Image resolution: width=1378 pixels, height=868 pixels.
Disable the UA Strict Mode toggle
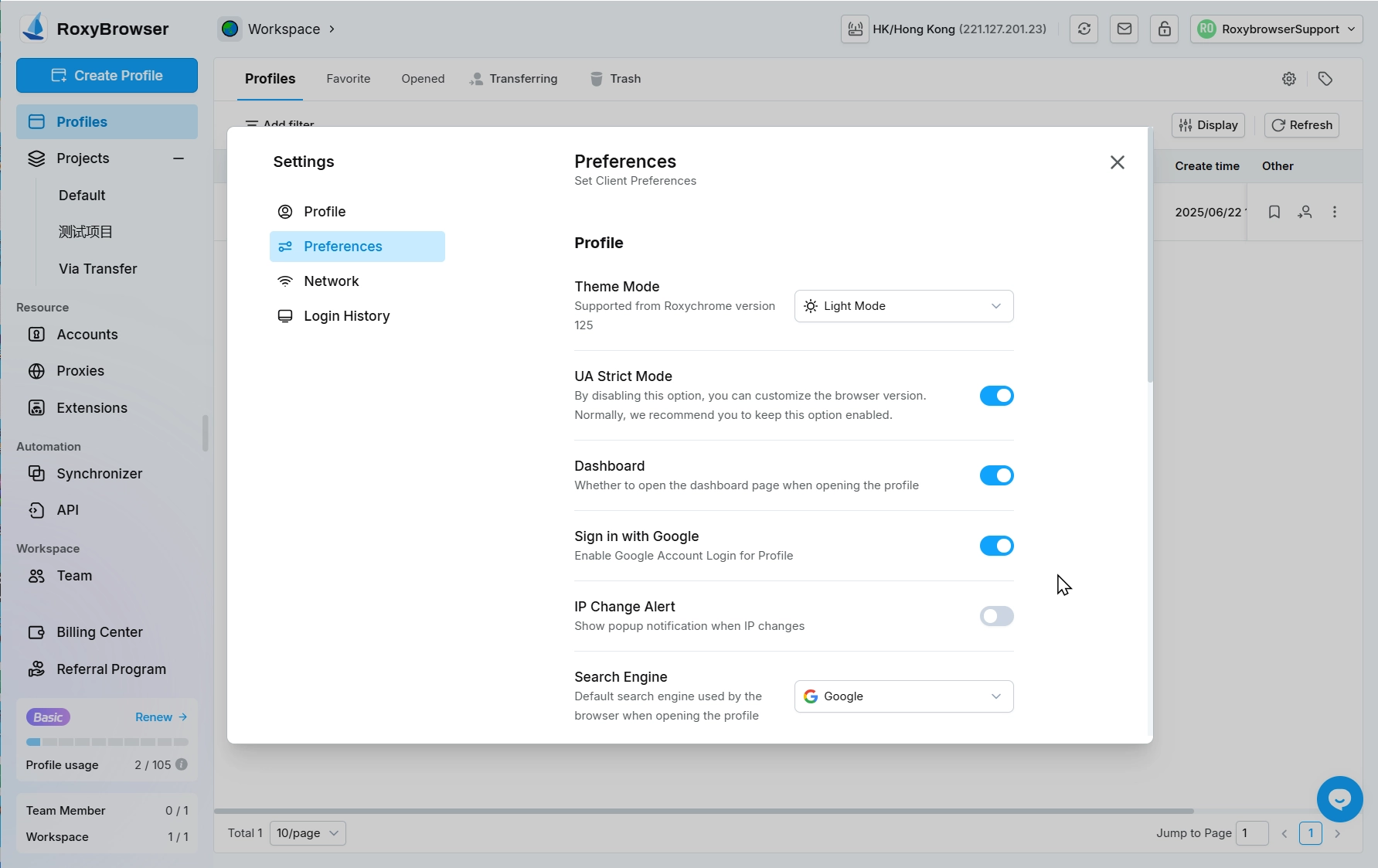[x=996, y=396]
